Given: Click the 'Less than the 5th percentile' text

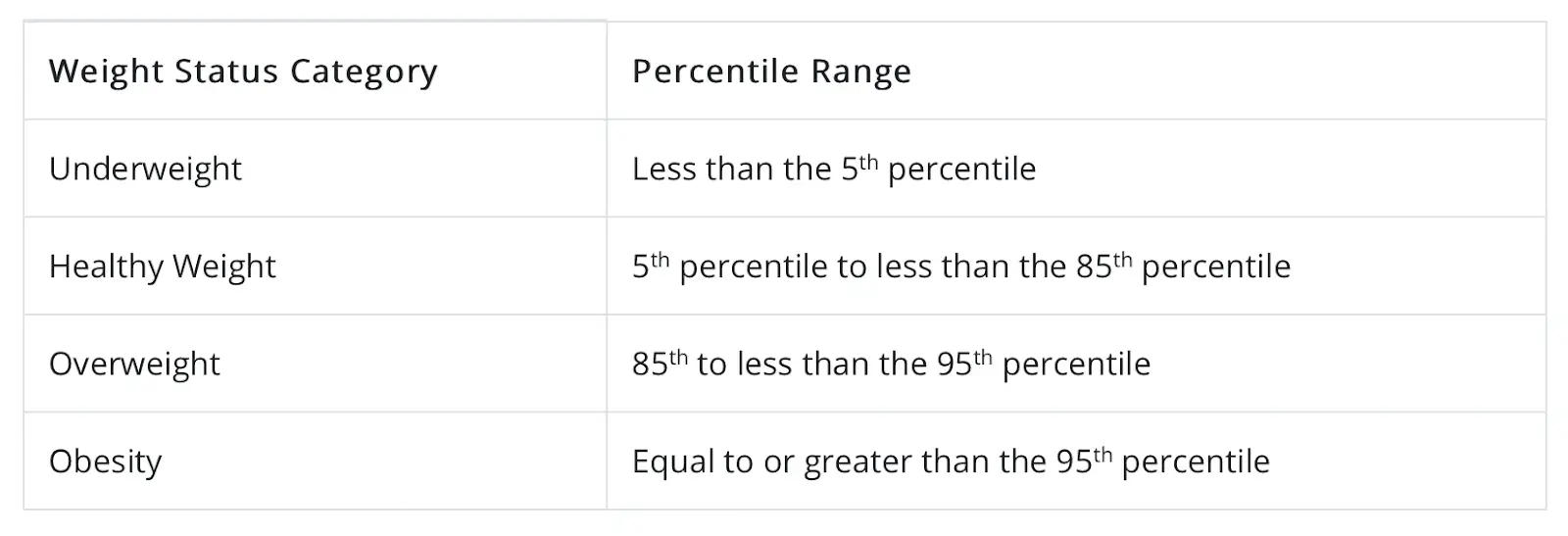Looking at the screenshot, I should click(834, 169).
